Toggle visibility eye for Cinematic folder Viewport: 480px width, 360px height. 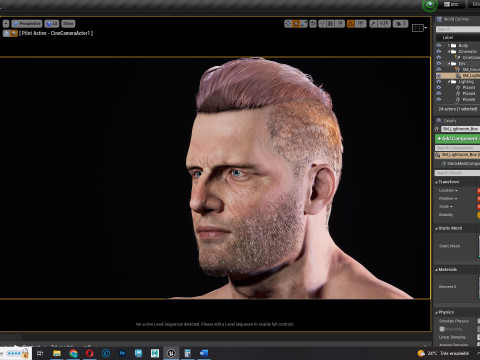pyautogui.click(x=439, y=51)
